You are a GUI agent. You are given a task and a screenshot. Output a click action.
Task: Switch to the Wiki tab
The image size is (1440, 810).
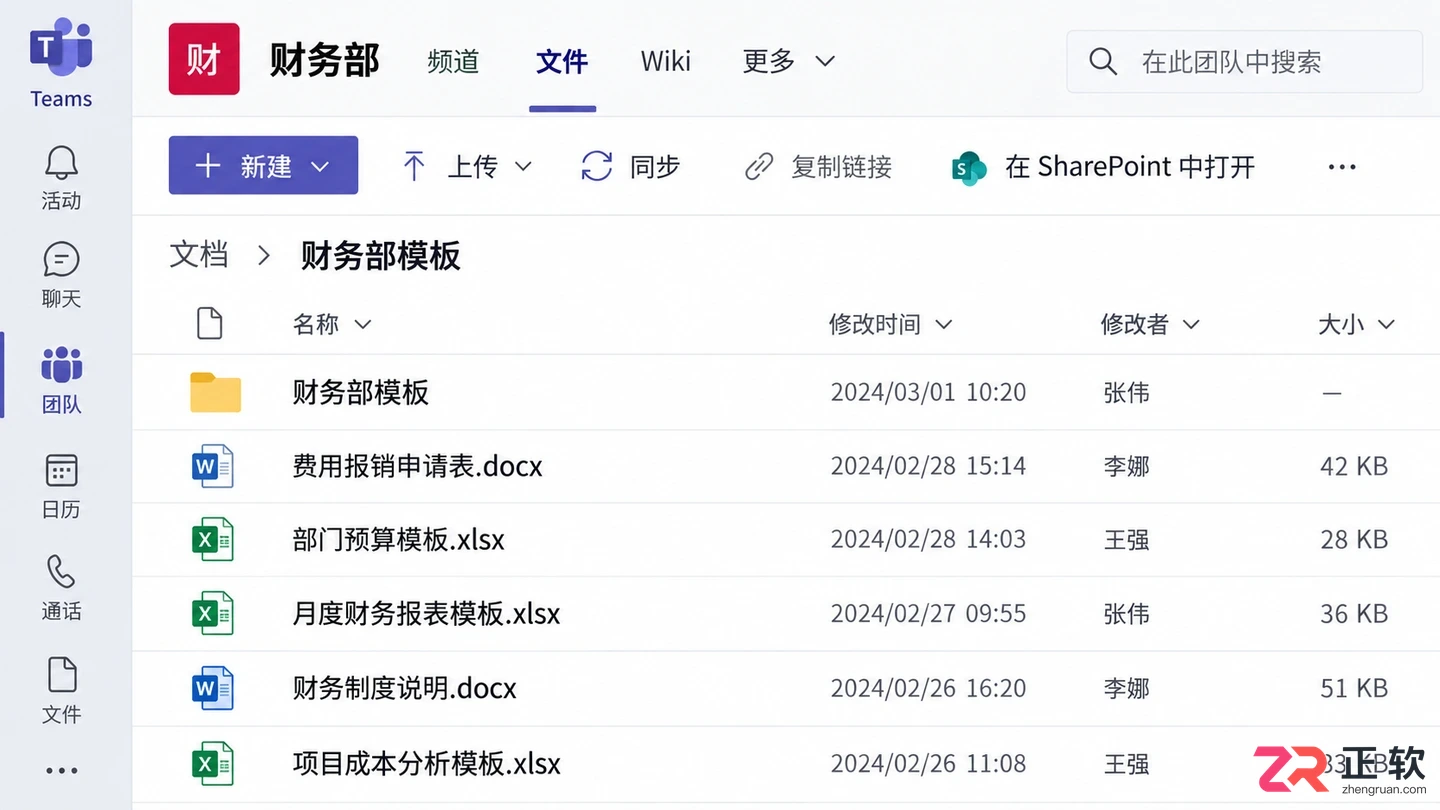[x=666, y=61]
